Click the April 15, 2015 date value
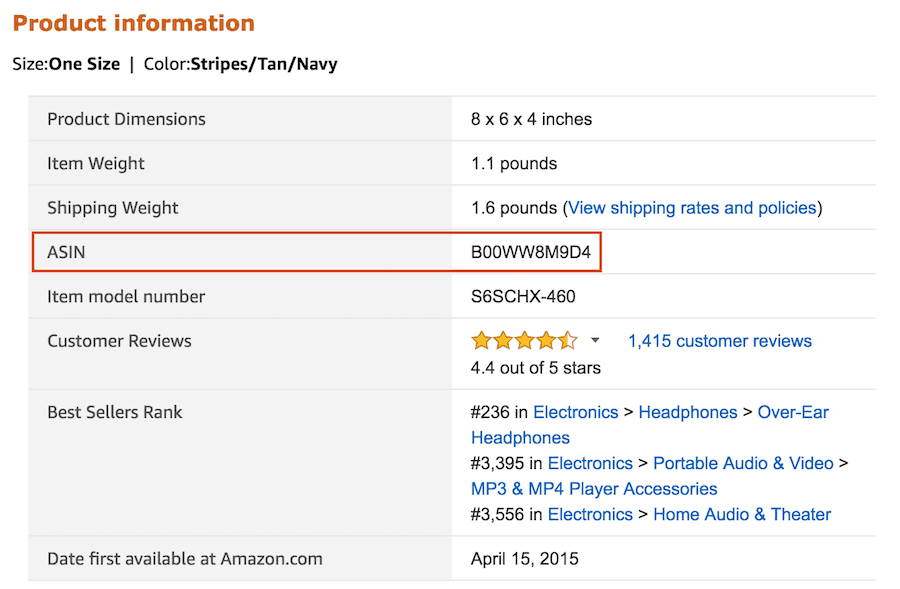 525,558
